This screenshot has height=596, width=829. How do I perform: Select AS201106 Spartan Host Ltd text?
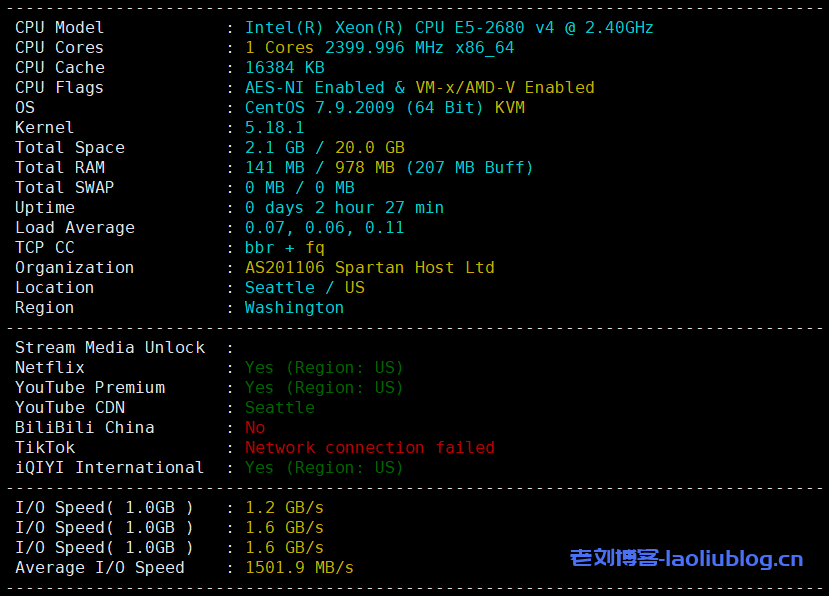[369, 267]
